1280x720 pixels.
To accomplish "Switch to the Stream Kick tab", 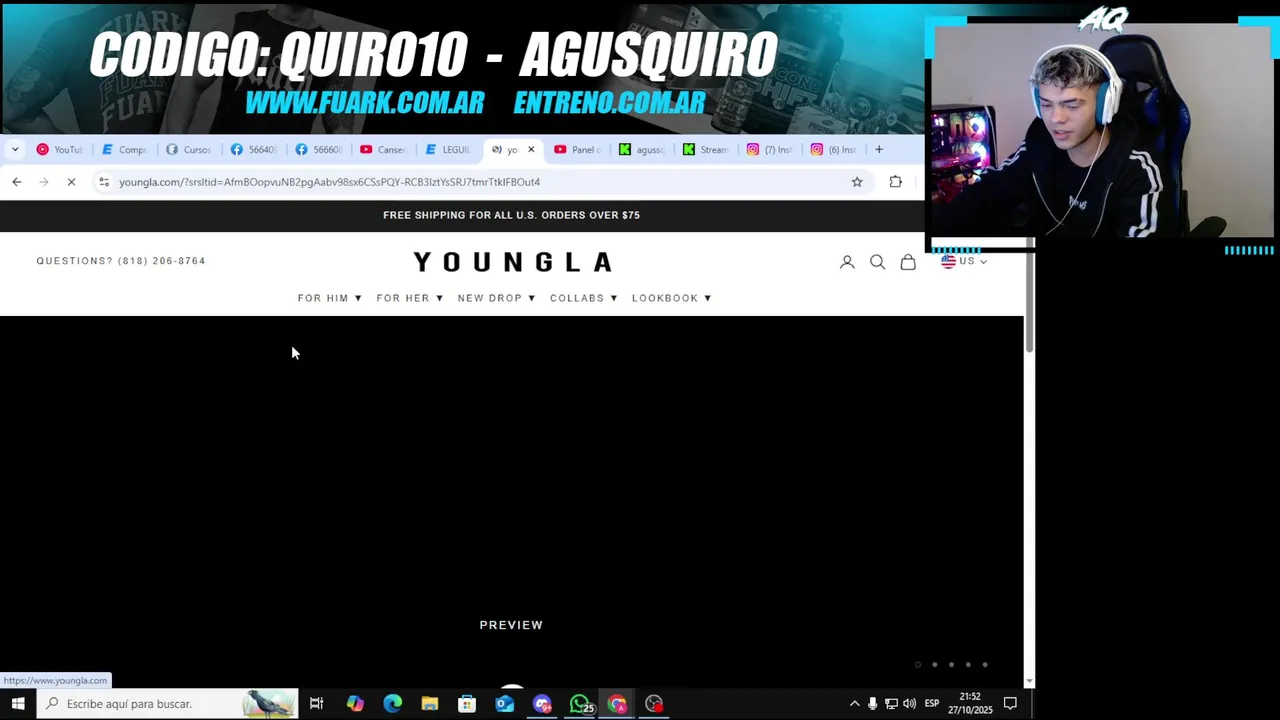I will click(706, 150).
